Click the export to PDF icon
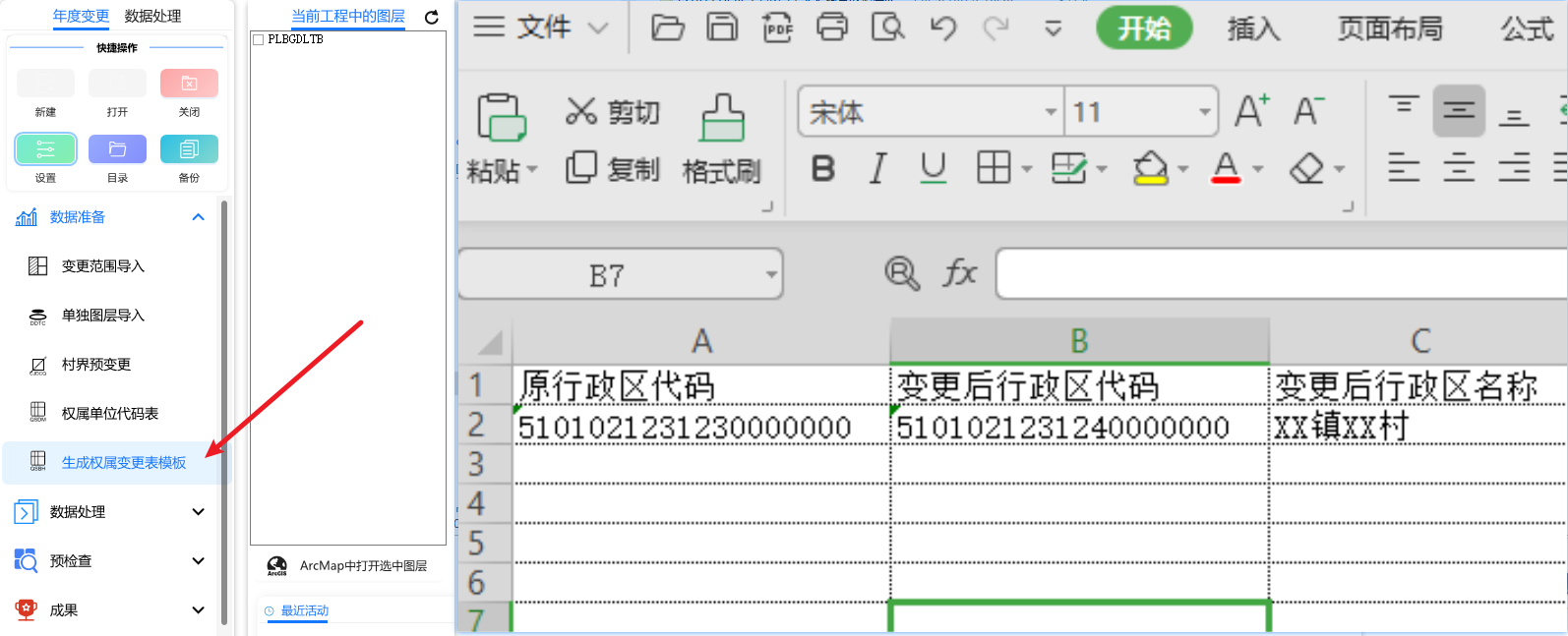The width and height of the screenshot is (1568, 636). click(777, 29)
